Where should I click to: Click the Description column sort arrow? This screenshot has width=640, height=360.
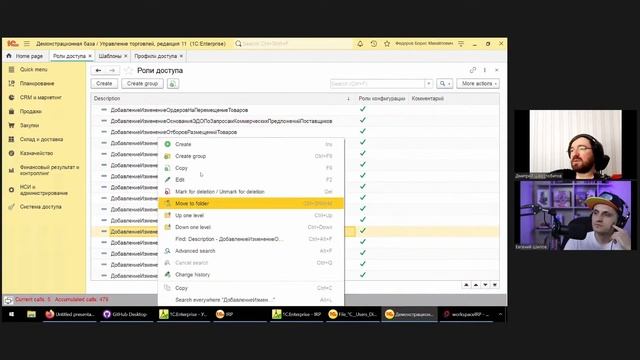[x=348, y=99]
